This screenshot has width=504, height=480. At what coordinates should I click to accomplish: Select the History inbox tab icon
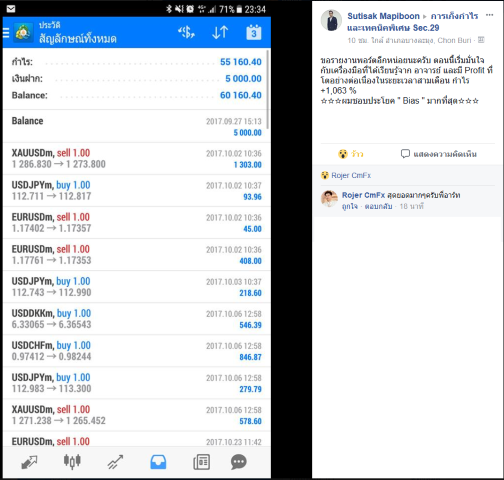158,462
